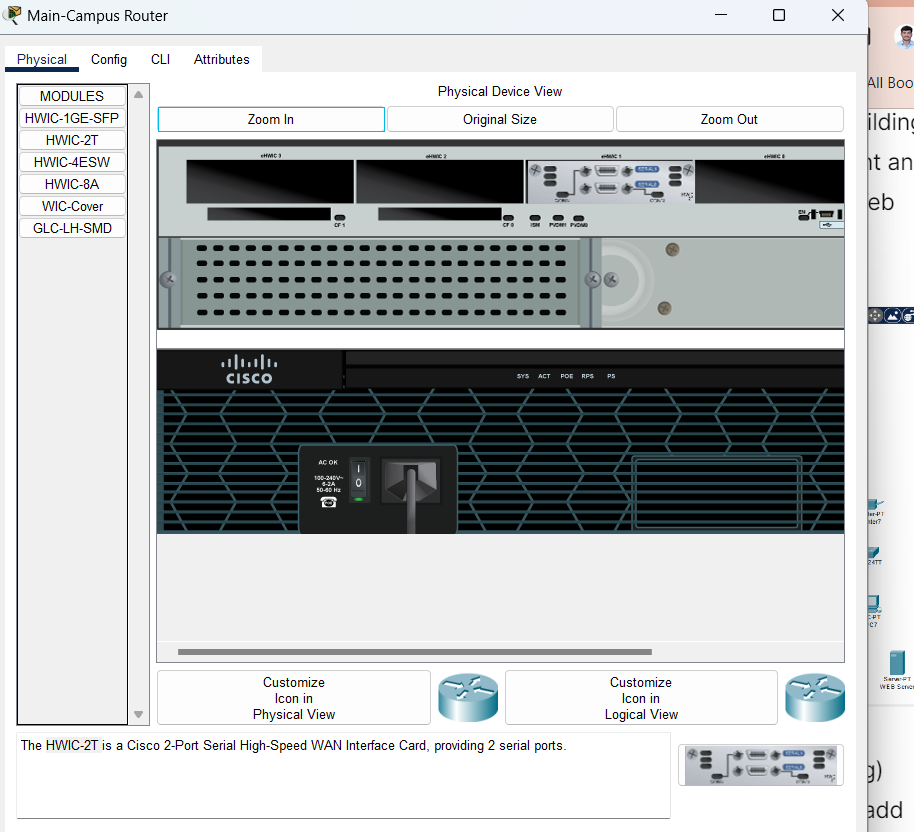Click the screw beside the fan cover
Image resolution: width=914 pixels, height=832 pixels.
tap(611, 280)
